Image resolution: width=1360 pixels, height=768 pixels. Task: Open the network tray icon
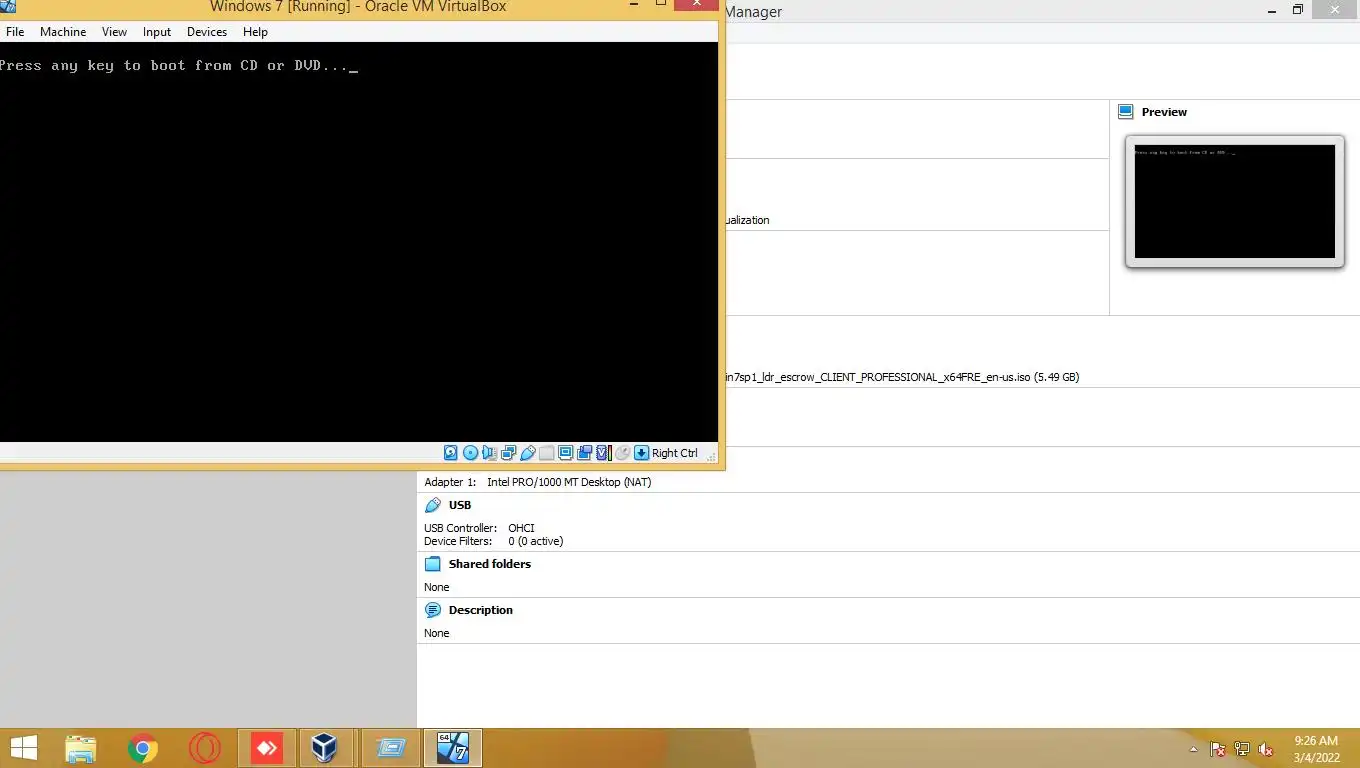tap(1242, 749)
